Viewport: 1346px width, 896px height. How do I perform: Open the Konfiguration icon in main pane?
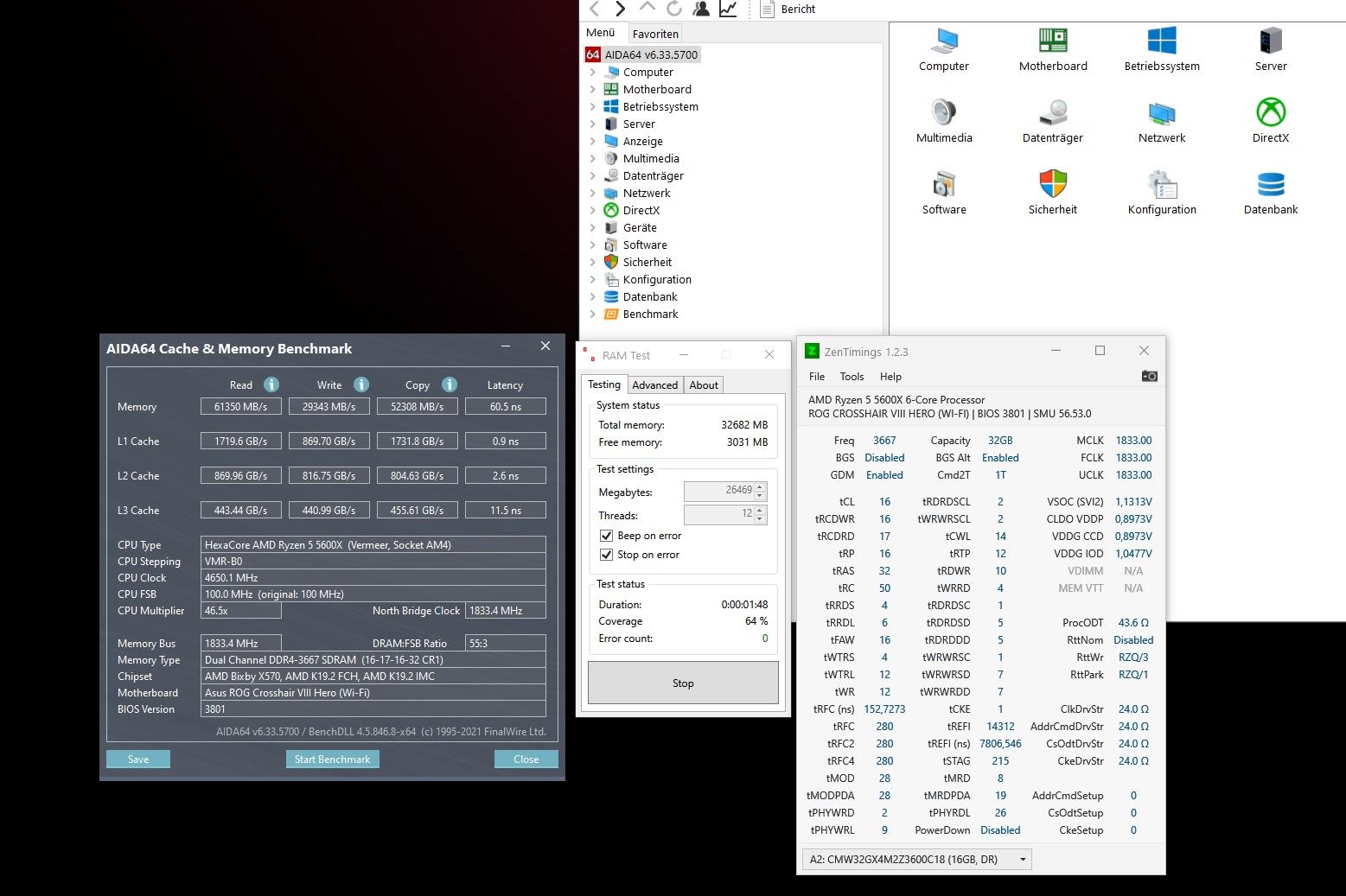1162,184
